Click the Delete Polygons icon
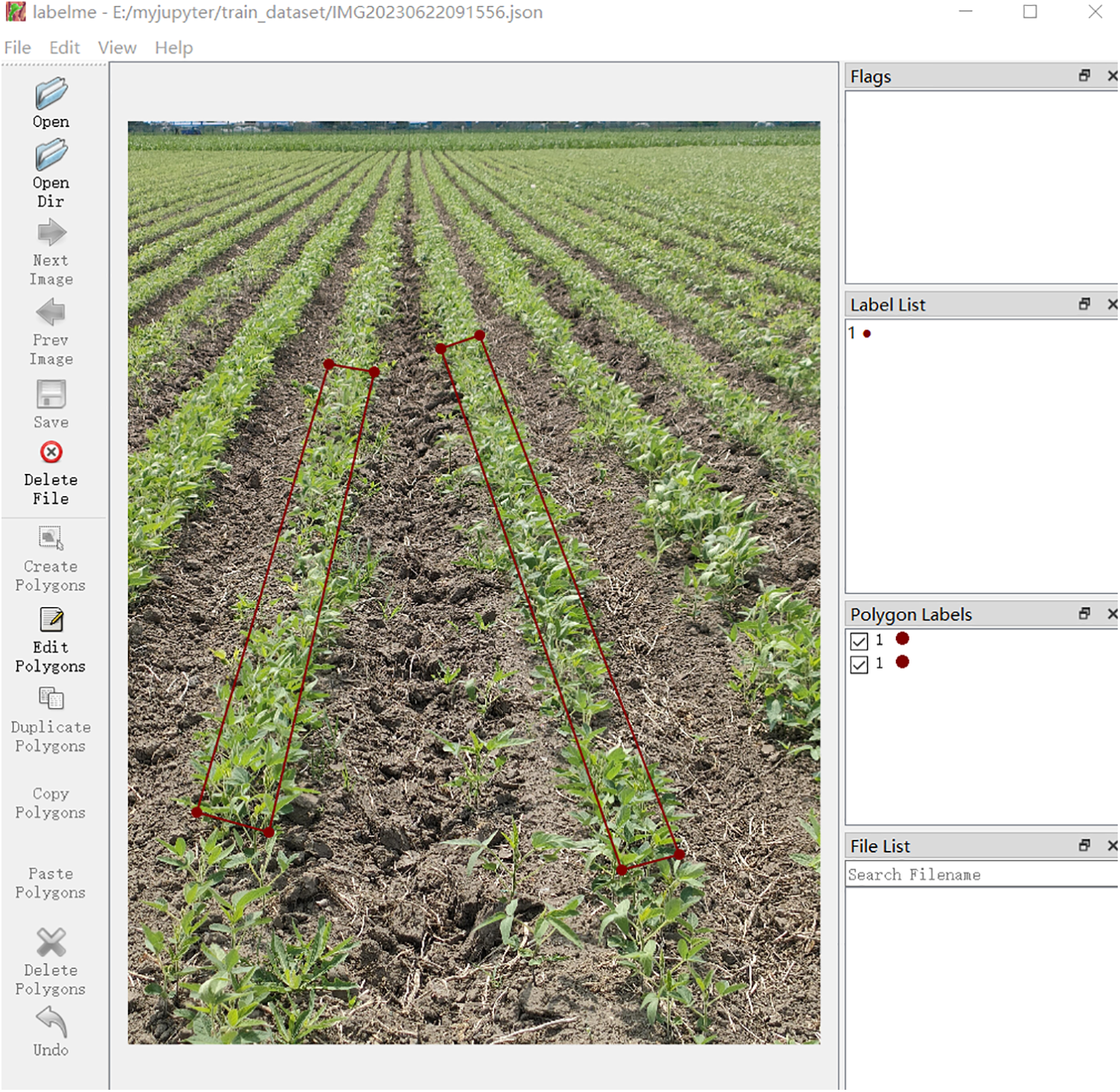 (51, 942)
